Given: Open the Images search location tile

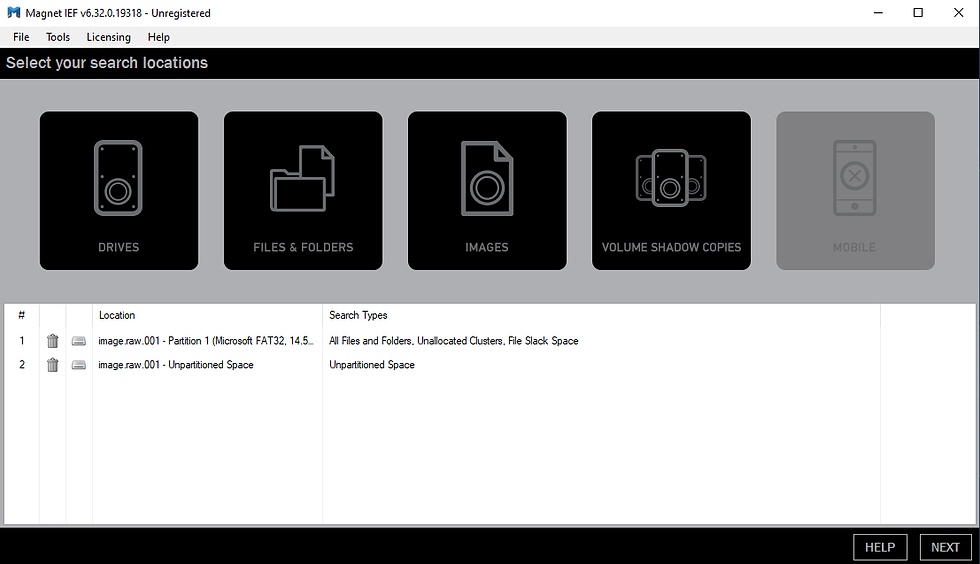Looking at the screenshot, I should [x=487, y=191].
